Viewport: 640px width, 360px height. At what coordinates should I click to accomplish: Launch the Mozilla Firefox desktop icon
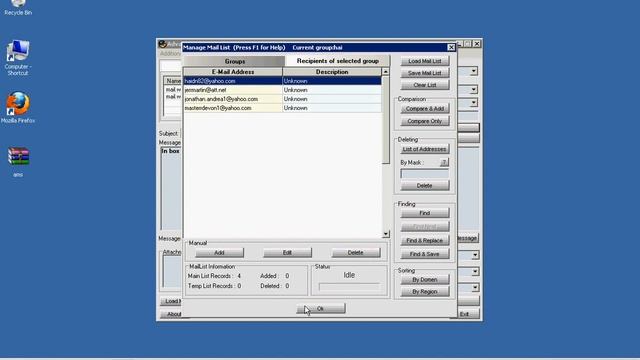[x=18, y=107]
